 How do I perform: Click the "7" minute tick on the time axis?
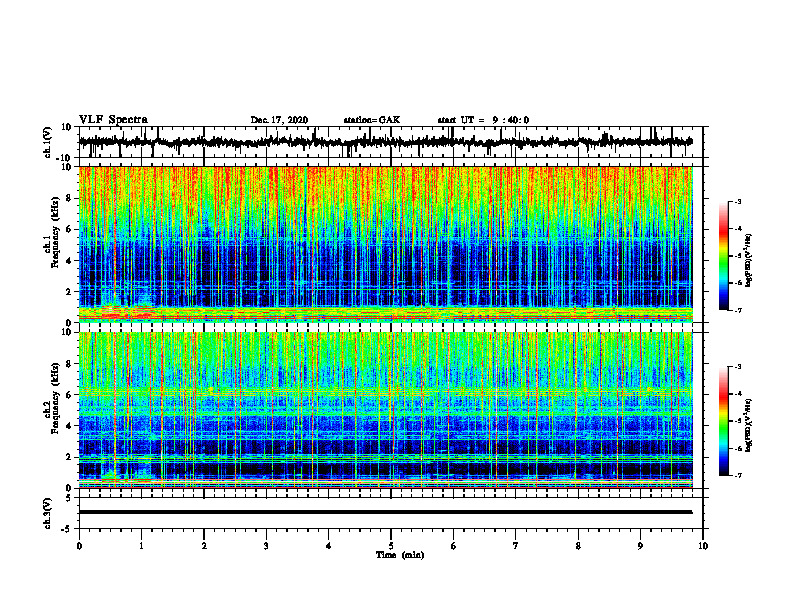(x=516, y=546)
